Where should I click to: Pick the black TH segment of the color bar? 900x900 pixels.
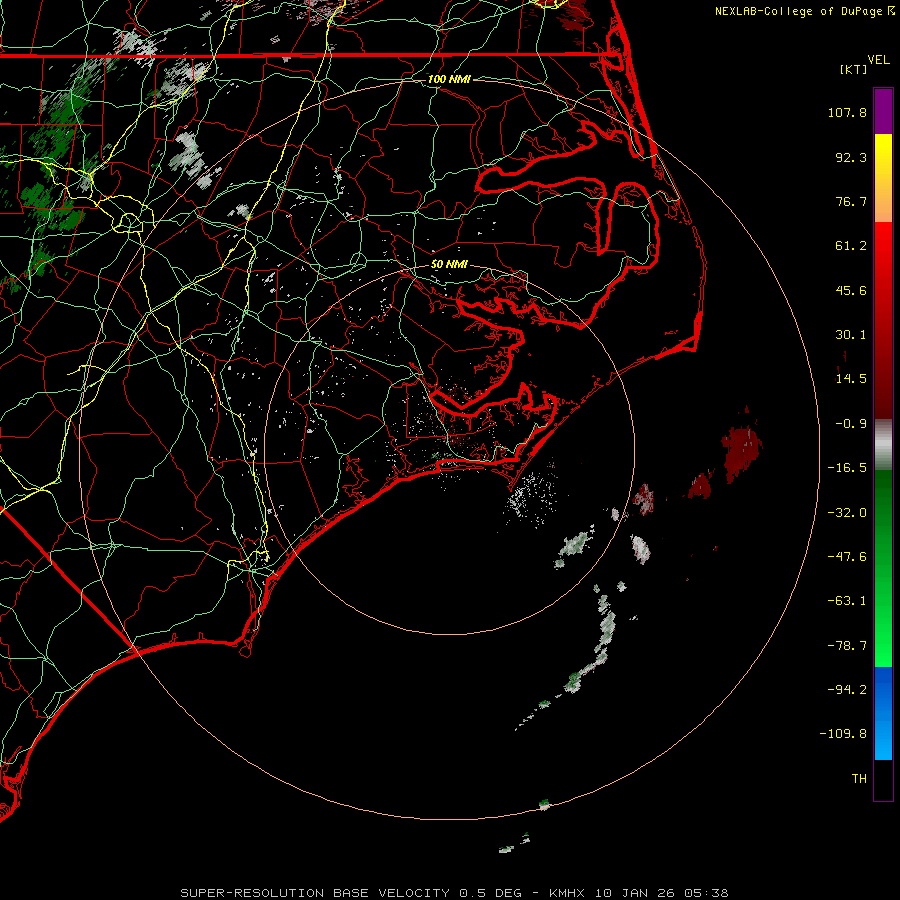(x=883, y=779)
